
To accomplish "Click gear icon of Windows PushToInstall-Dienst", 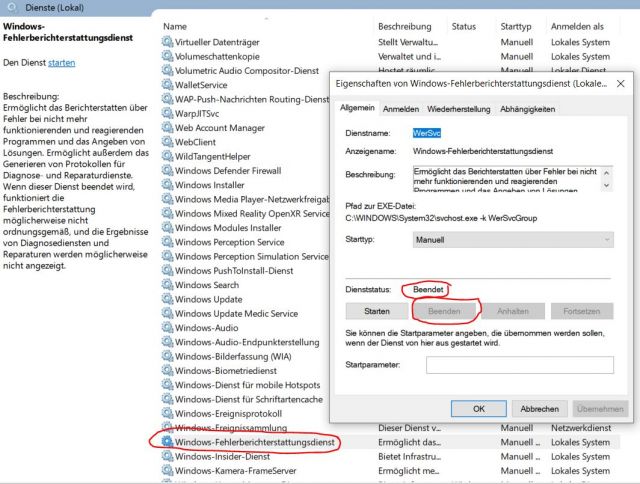I will (x=167, y=270).
